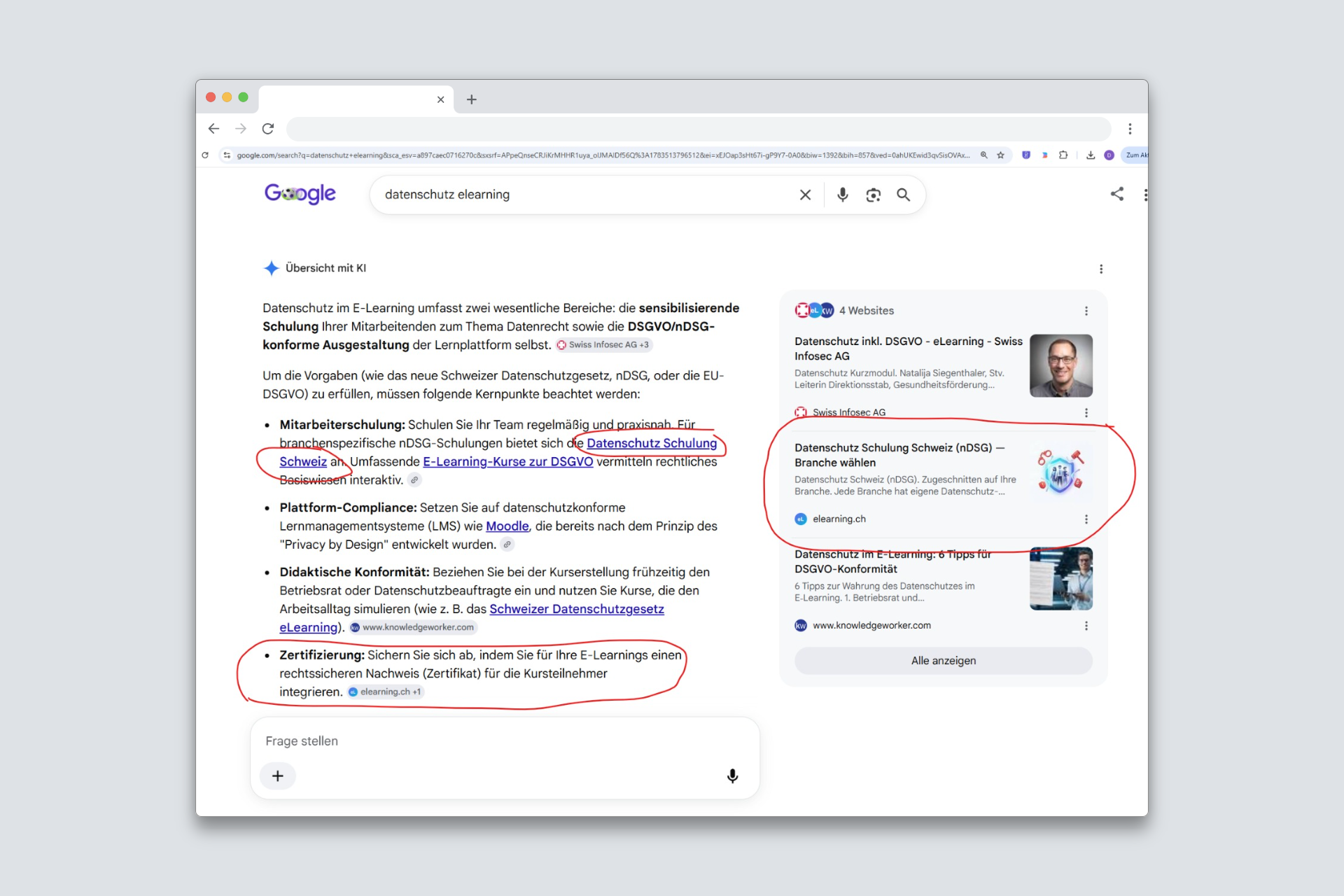Bookmark the page with the star icon
Screen dimensions: 1344x896
[1001, 155]
